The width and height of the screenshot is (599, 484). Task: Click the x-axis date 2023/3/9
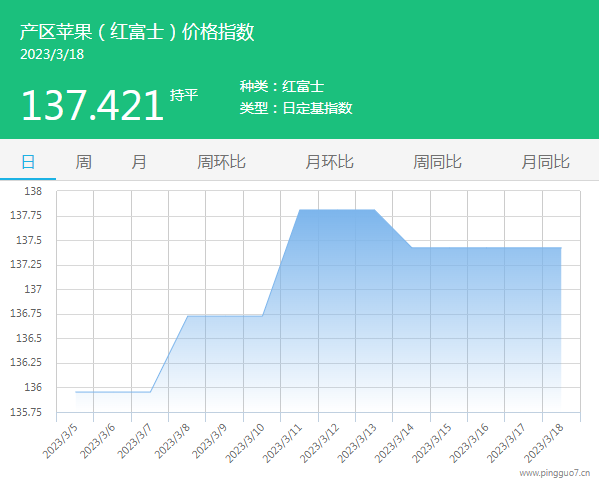tap(209, 440)
